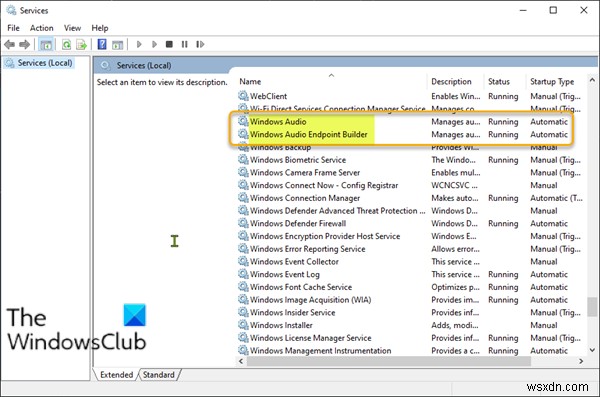
Task: Click the Refresh toolbar icon
Action: coord(67,44)
